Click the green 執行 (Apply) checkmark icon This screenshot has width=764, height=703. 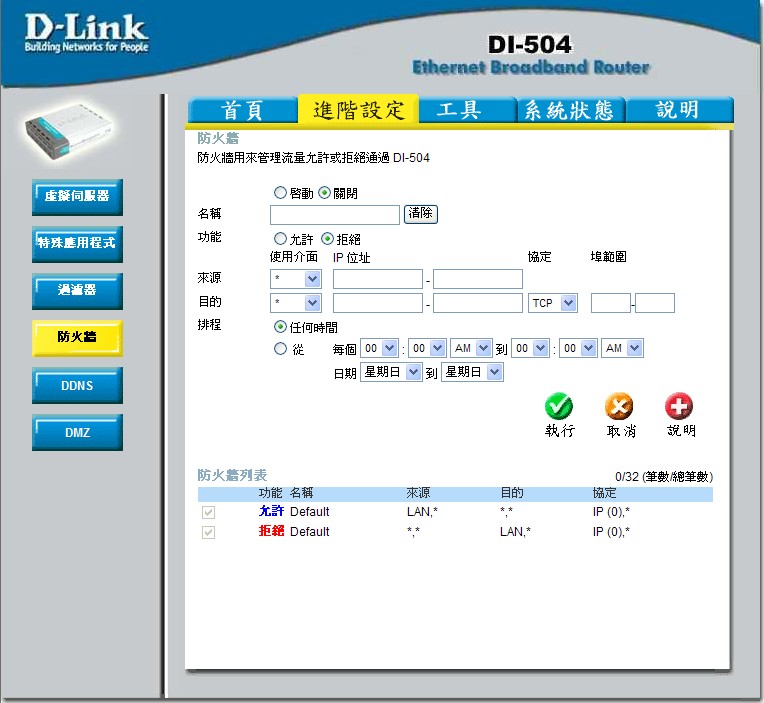pos(559,407)
